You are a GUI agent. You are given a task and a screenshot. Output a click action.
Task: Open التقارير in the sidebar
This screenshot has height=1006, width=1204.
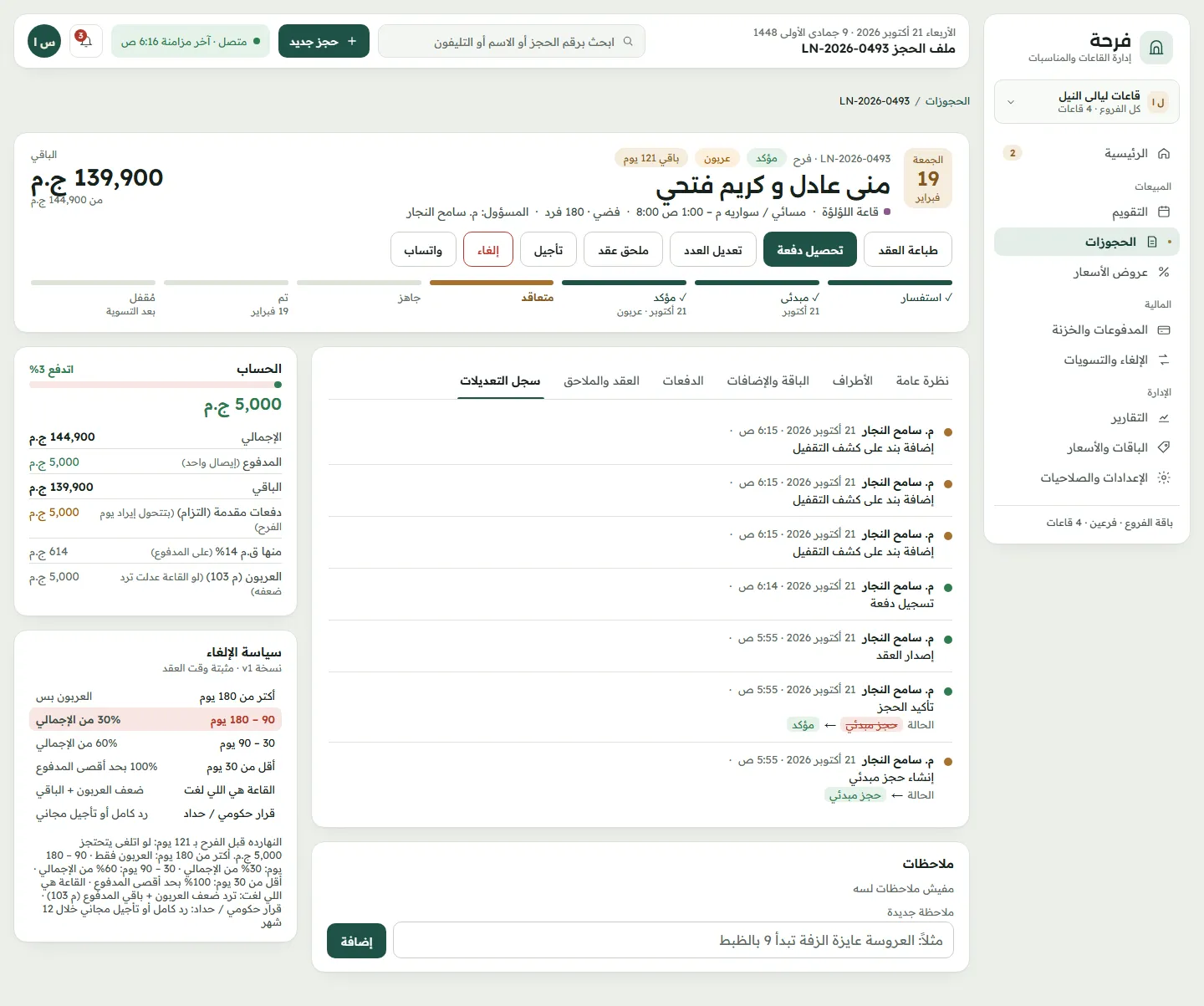click(1087, 418)
